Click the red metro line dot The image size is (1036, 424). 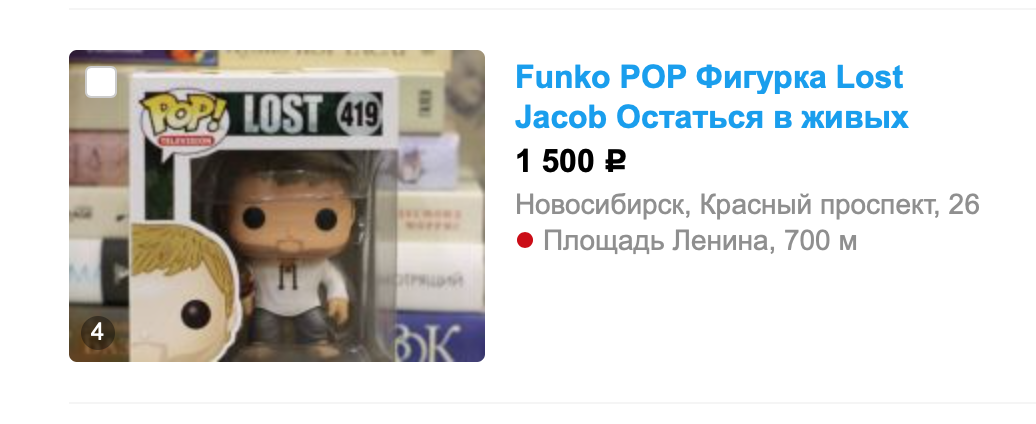pos(525,241)
